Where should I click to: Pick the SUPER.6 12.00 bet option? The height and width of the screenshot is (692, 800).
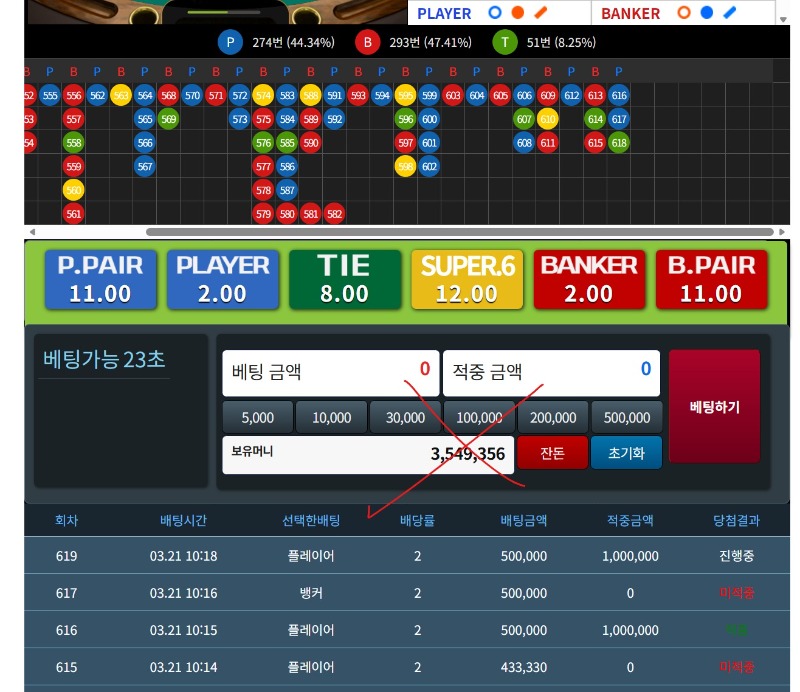(467, 279)
